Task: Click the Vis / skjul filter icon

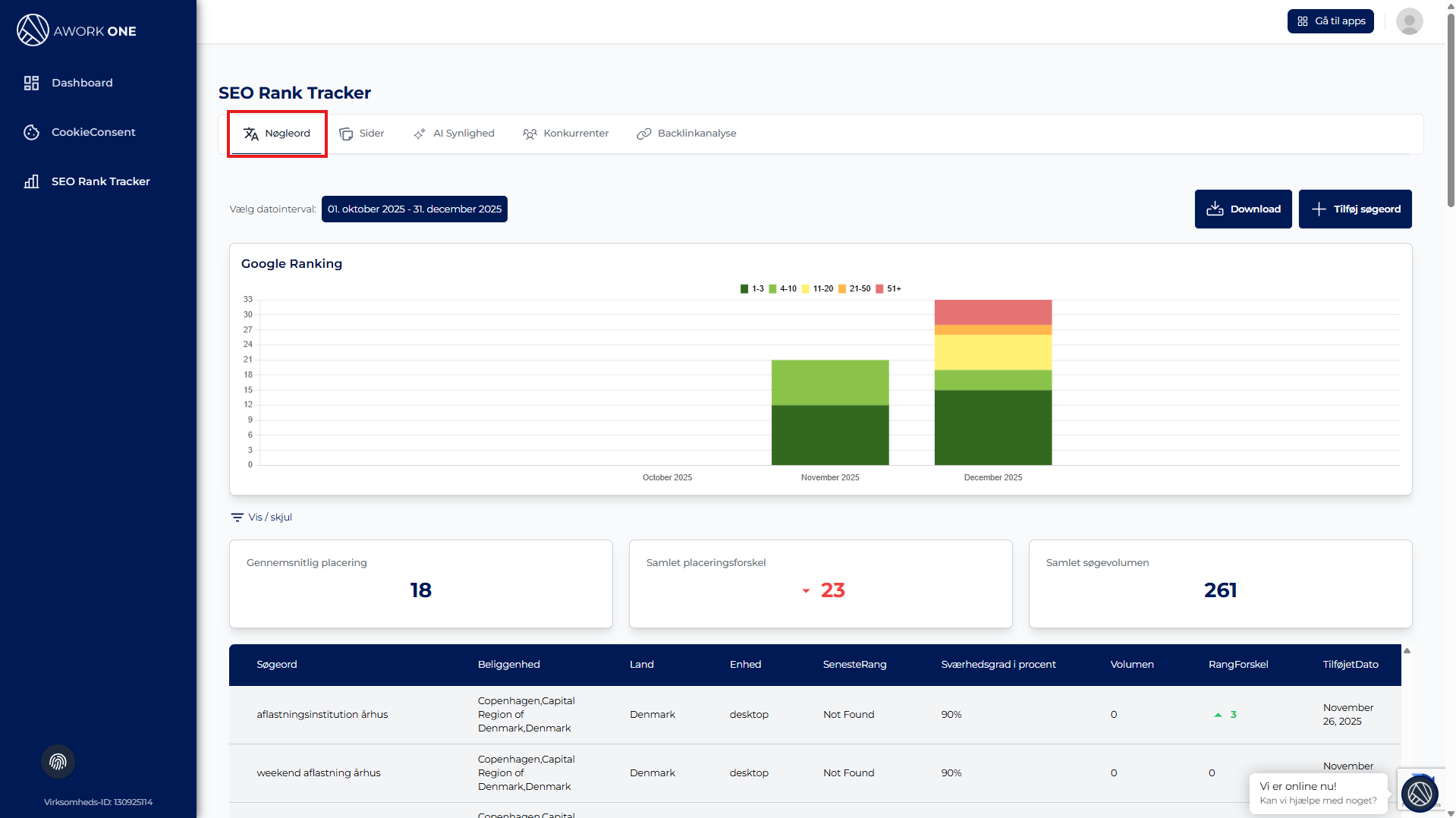Action: (237, 518)
